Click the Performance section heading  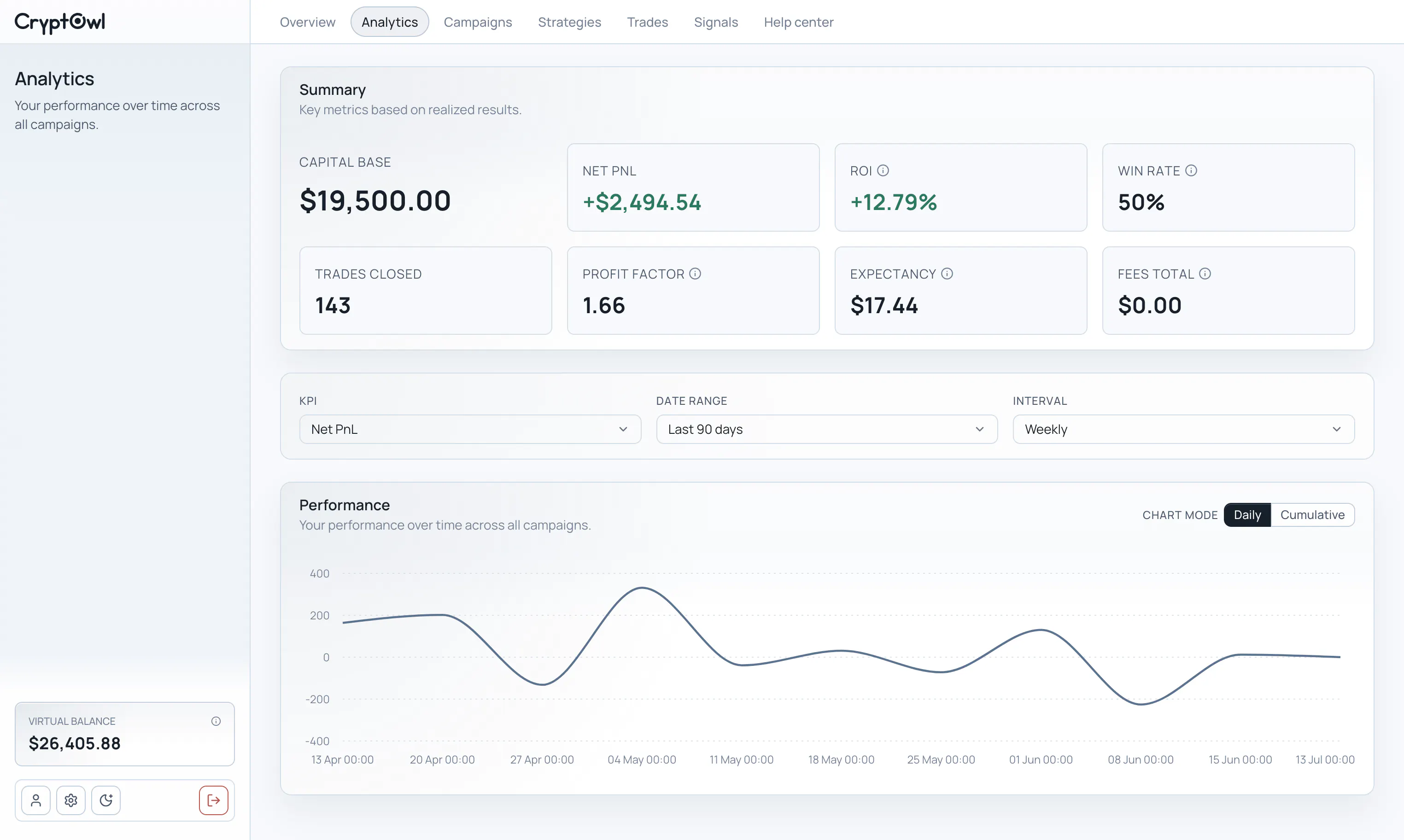pyautogui.click(x=344, y=504)
